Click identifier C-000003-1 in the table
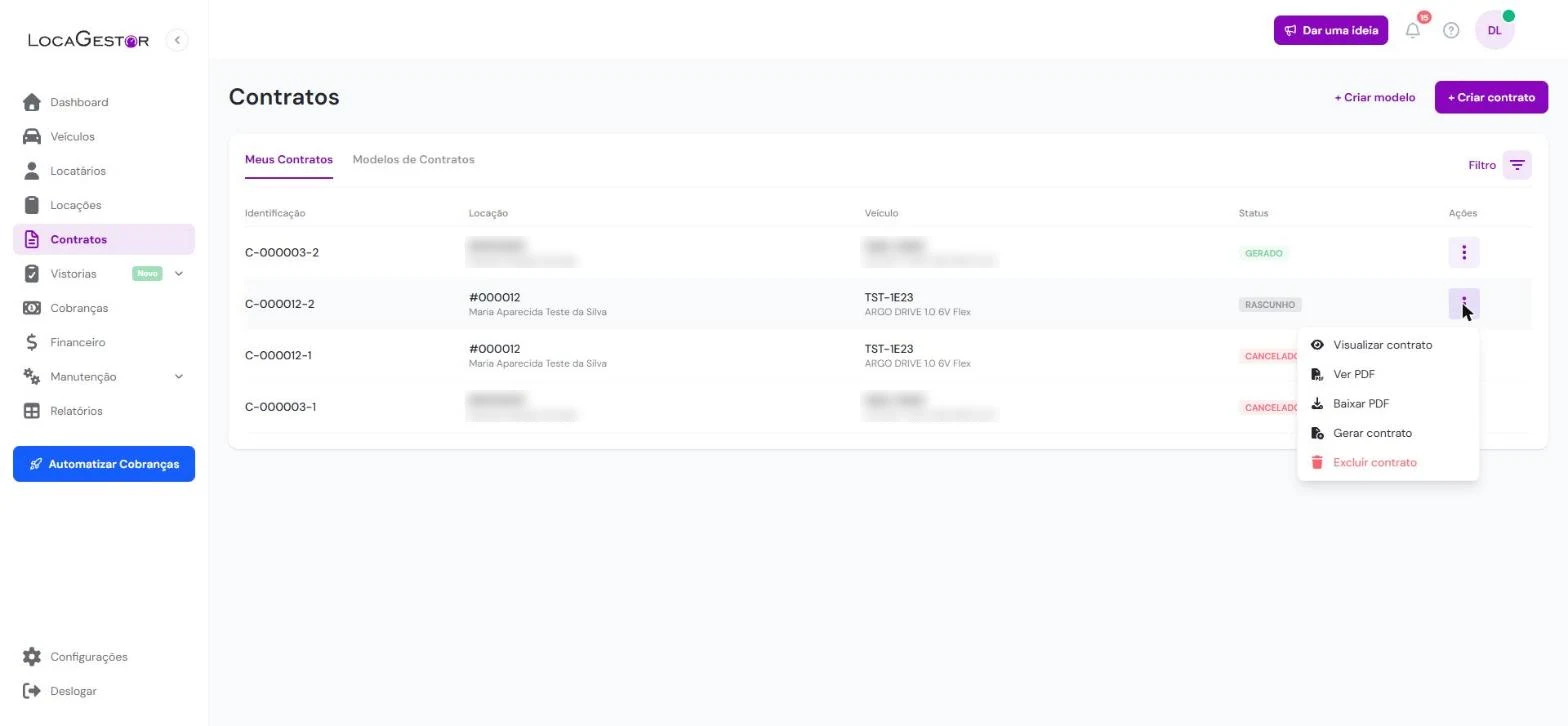Screen dimensions: 1568x726 (x=281, y=407)
